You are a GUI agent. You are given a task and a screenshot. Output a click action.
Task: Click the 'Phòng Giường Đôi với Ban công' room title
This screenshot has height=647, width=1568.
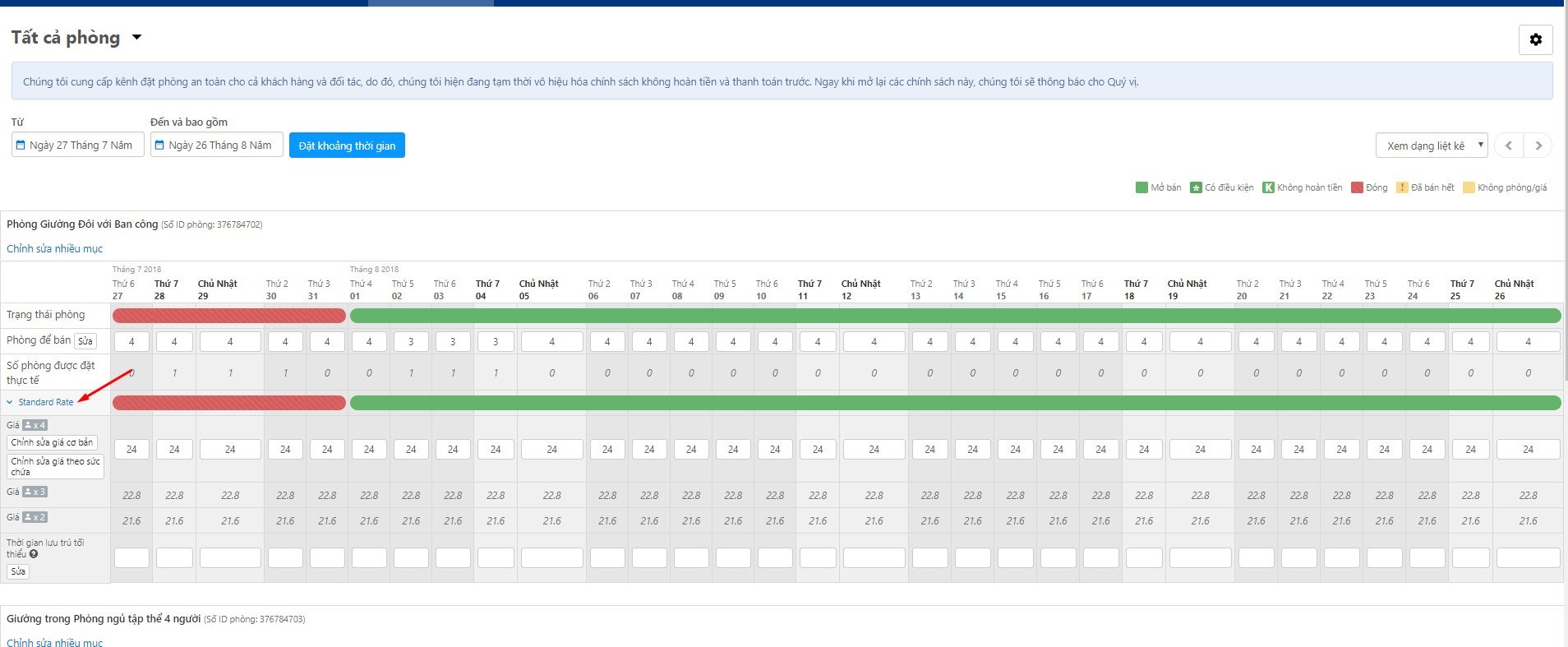click(82, 224)
